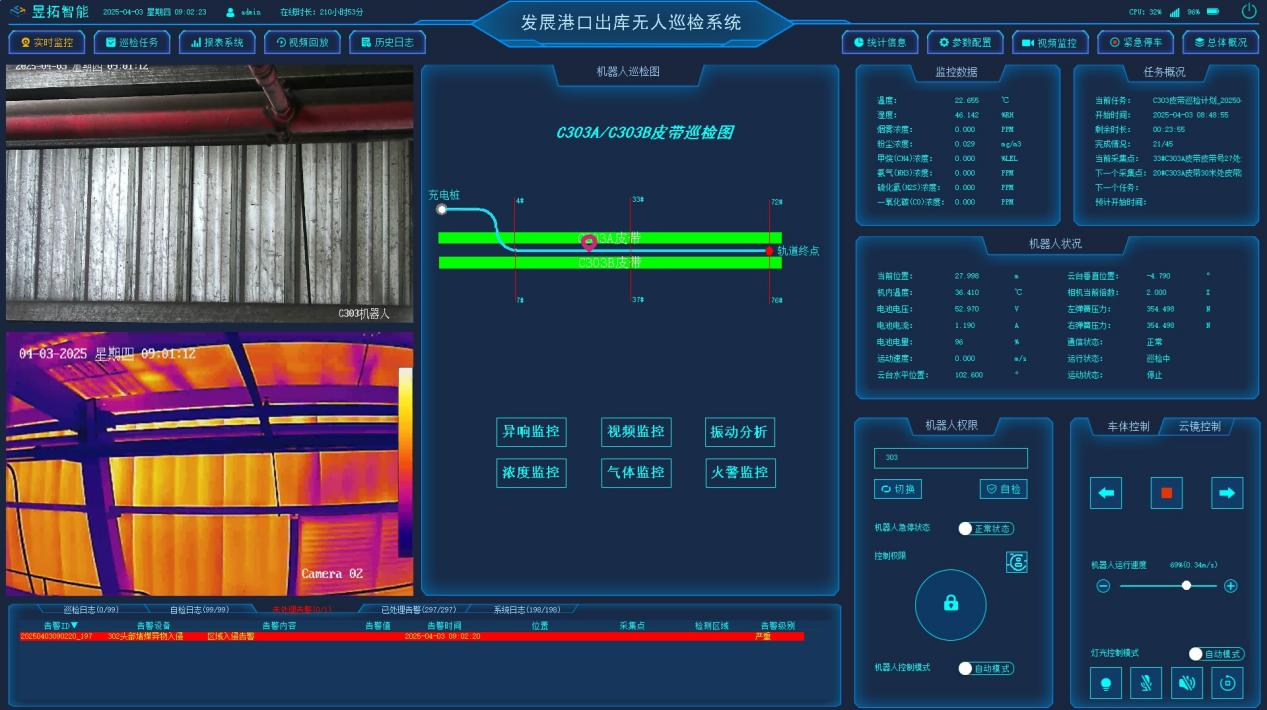Image resolution: width=1267 pixels, height=710 pixels.
Task: Click the robot ID input field showing 303
Action: pyautogui.click(x=950, y=458)
